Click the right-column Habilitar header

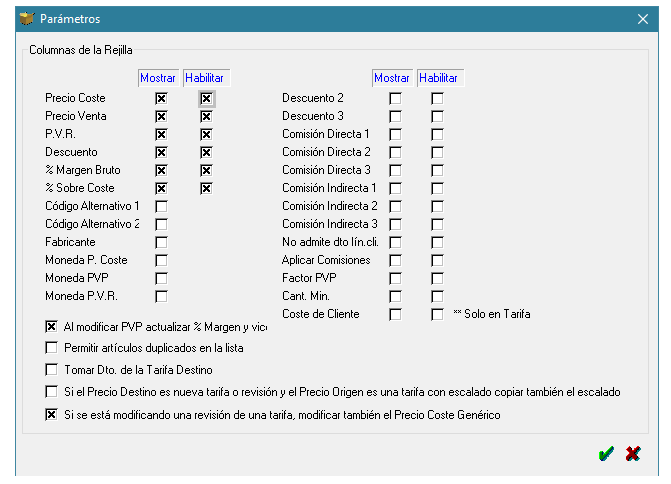coord(440,78)
